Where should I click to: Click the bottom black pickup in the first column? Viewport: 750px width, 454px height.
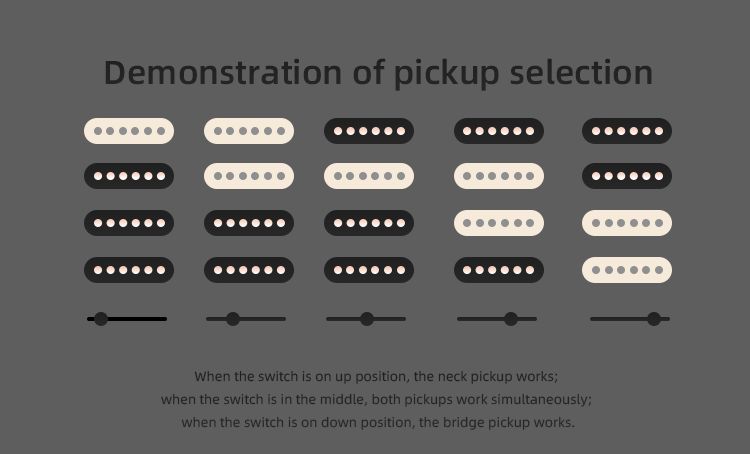129,270
